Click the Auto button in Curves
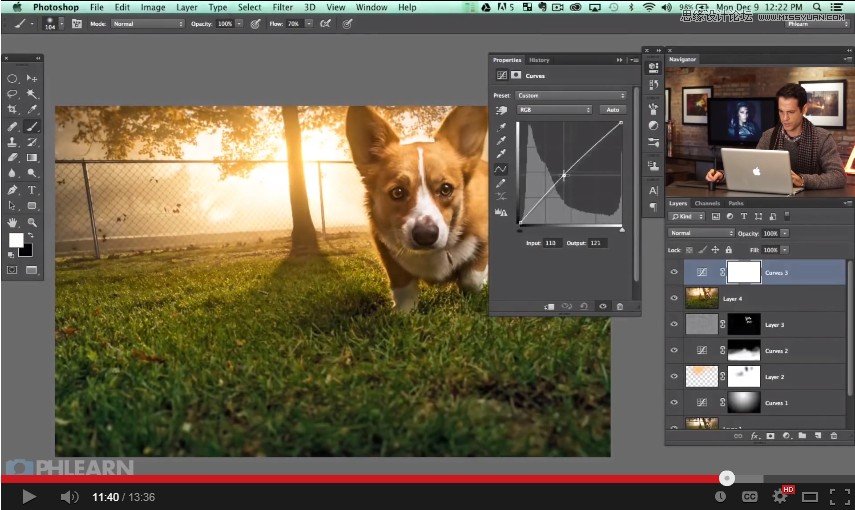 click(x=612, y=110)
